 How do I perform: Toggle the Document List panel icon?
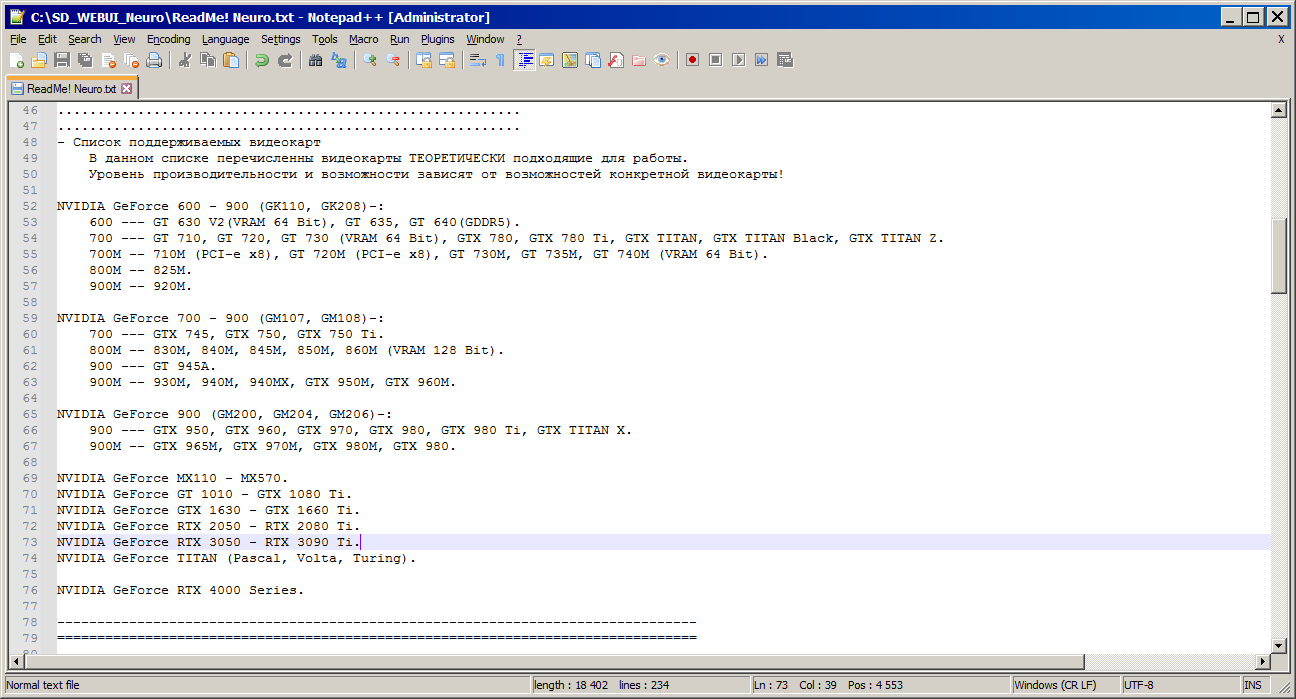[x=593, y=60]
